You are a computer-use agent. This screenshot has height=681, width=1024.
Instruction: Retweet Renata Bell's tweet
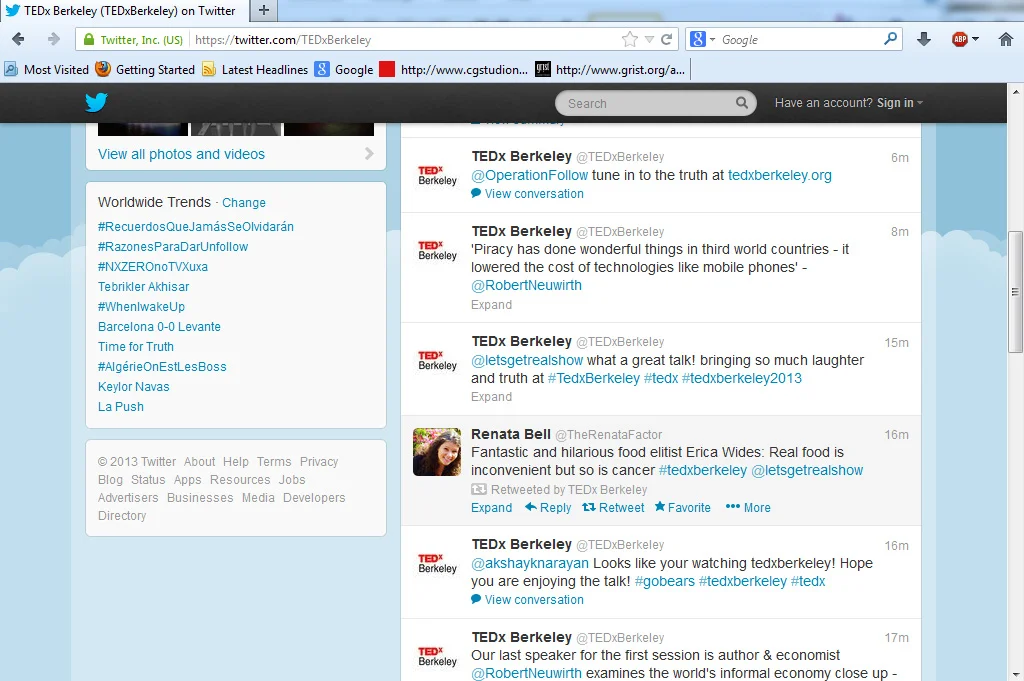(613, 507)
